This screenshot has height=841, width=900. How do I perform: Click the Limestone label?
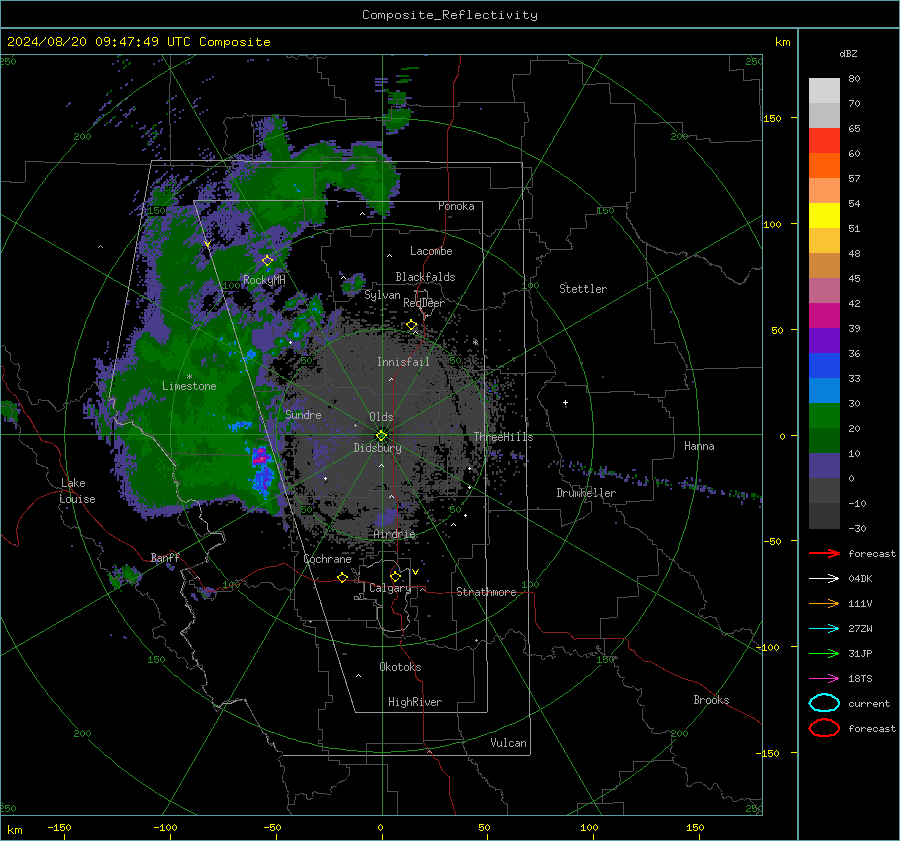189,386
